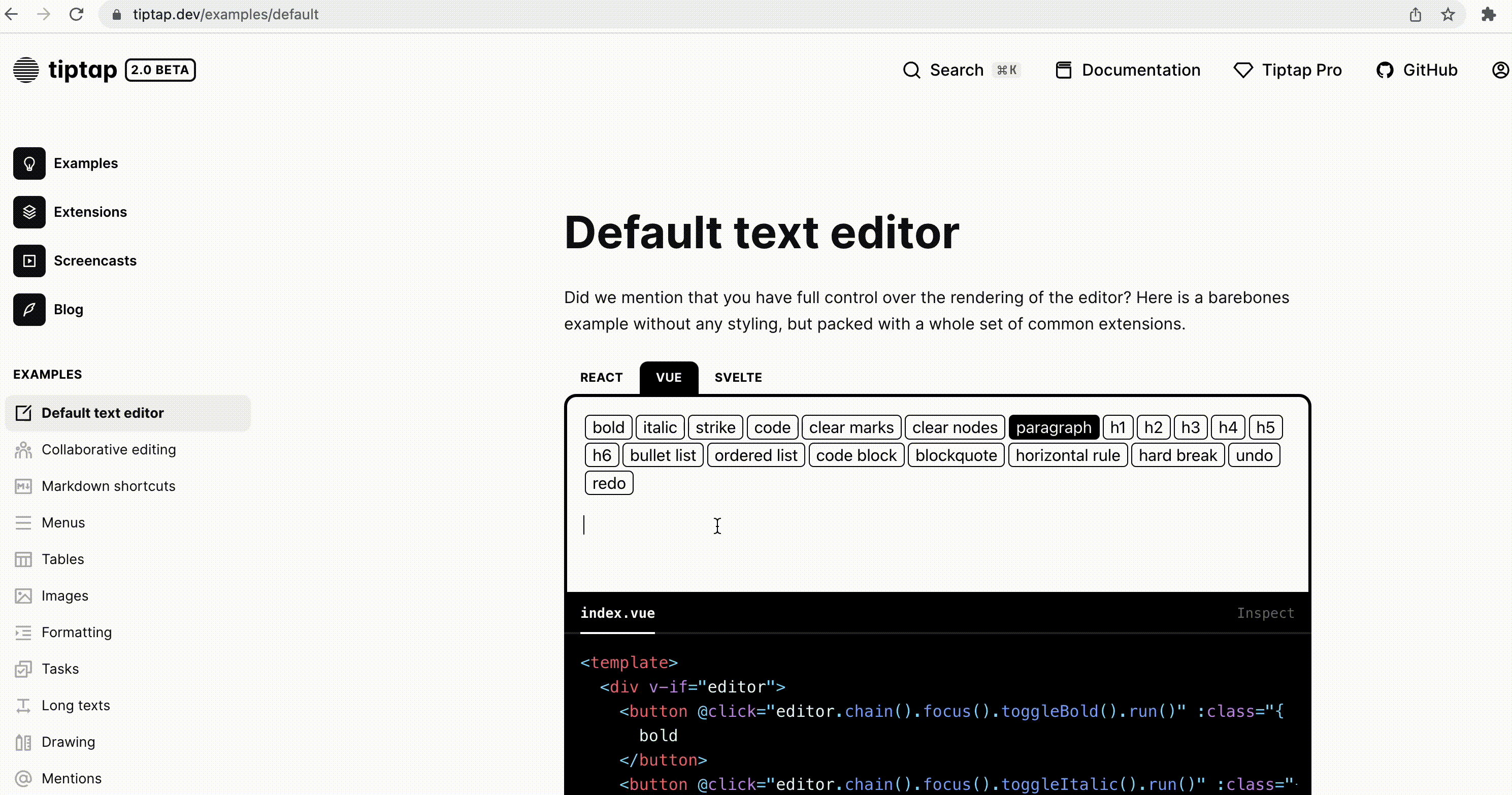Click the user account icon top right

[x=1500, y=70]
